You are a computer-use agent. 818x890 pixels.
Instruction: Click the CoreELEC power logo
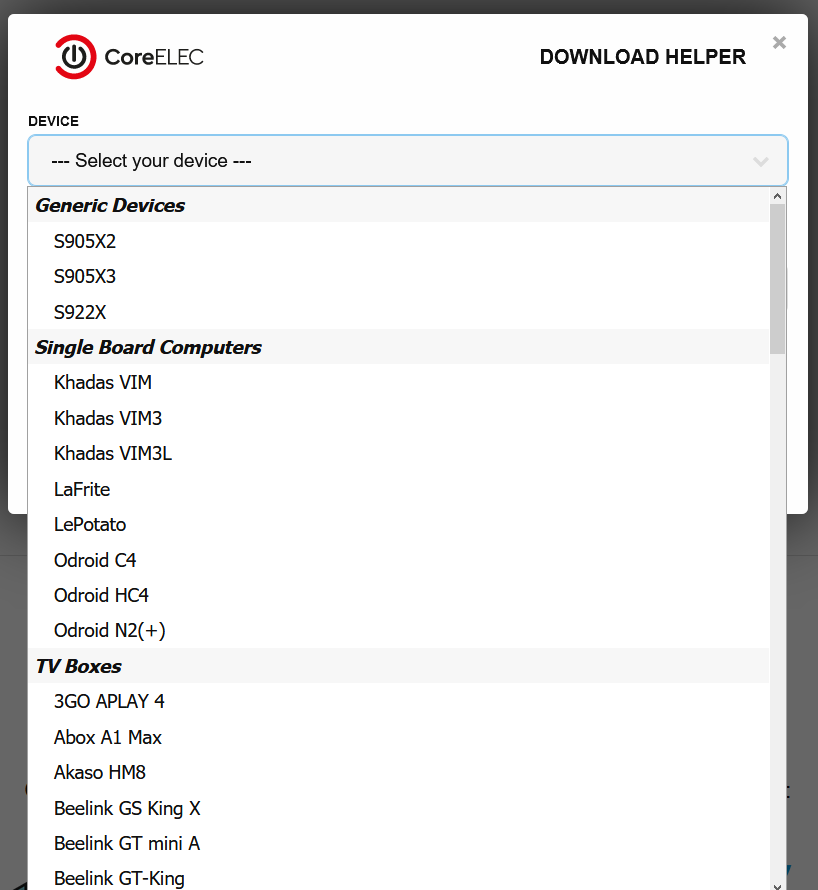[75, 57]
